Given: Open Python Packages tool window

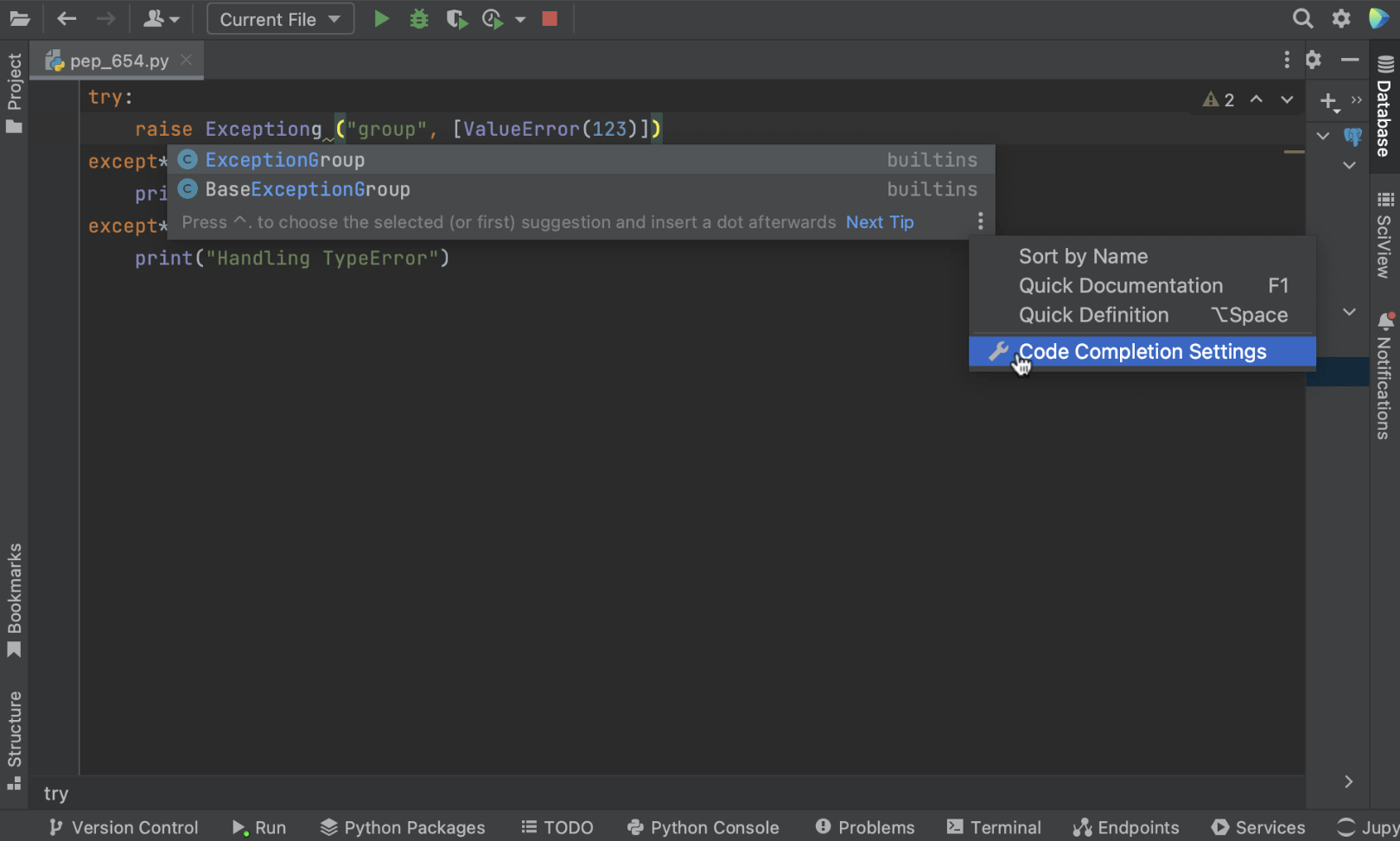Looking at the screenshot, I should pos(403,827).
